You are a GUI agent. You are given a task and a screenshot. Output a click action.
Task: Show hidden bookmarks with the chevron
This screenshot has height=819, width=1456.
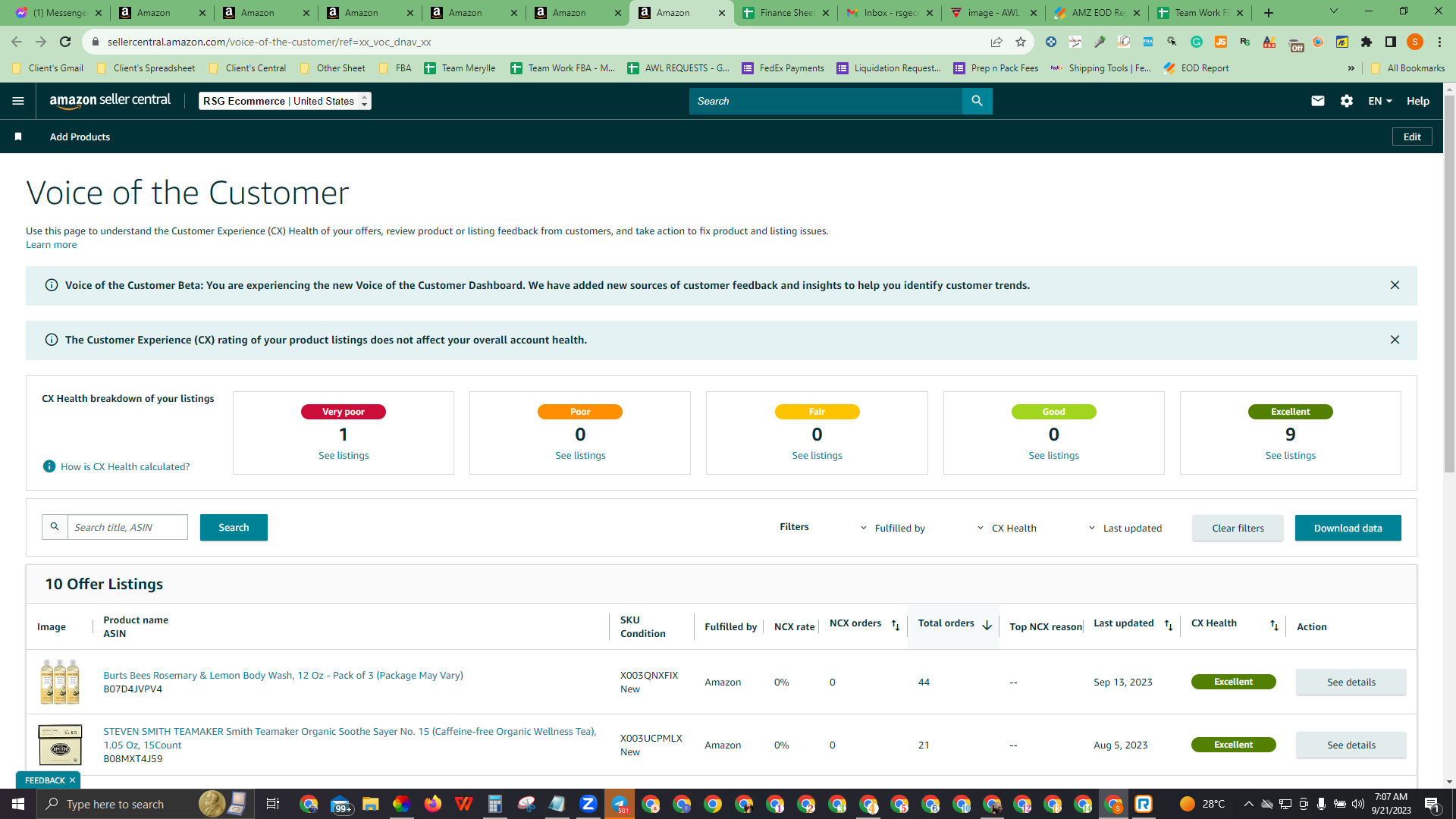pos(1351,68)
